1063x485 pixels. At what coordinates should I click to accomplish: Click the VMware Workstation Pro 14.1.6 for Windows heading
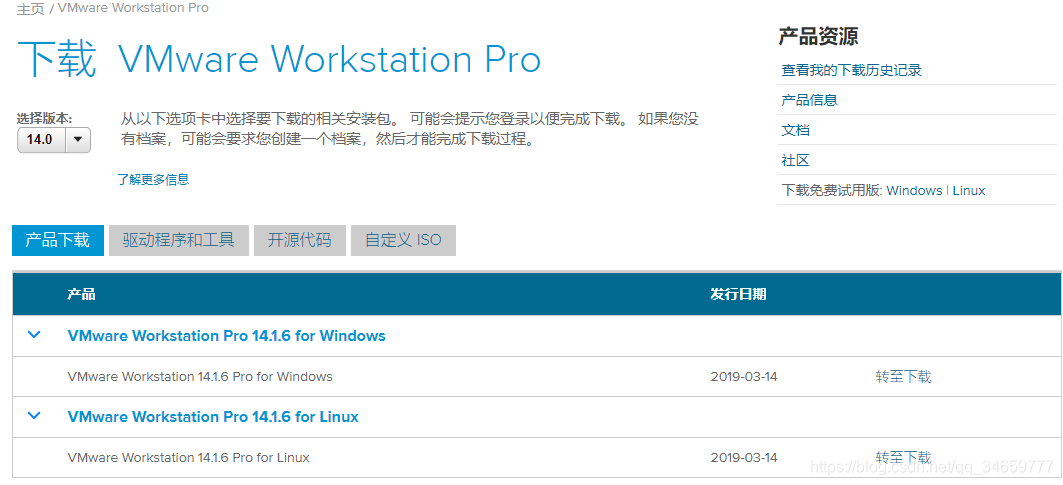(226, 336)
